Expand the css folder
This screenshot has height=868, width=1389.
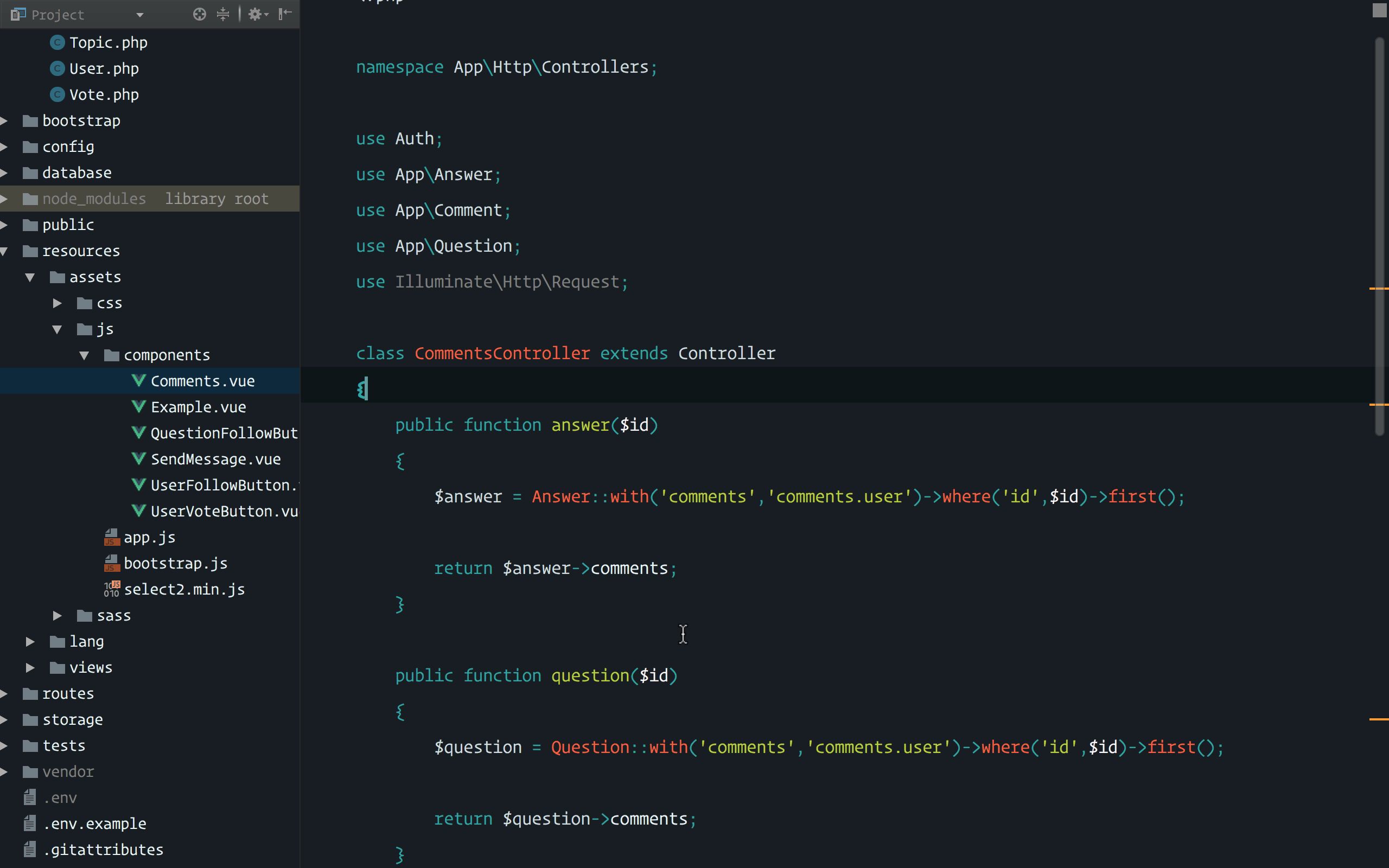pyautogui.click(x=58, y=303)
